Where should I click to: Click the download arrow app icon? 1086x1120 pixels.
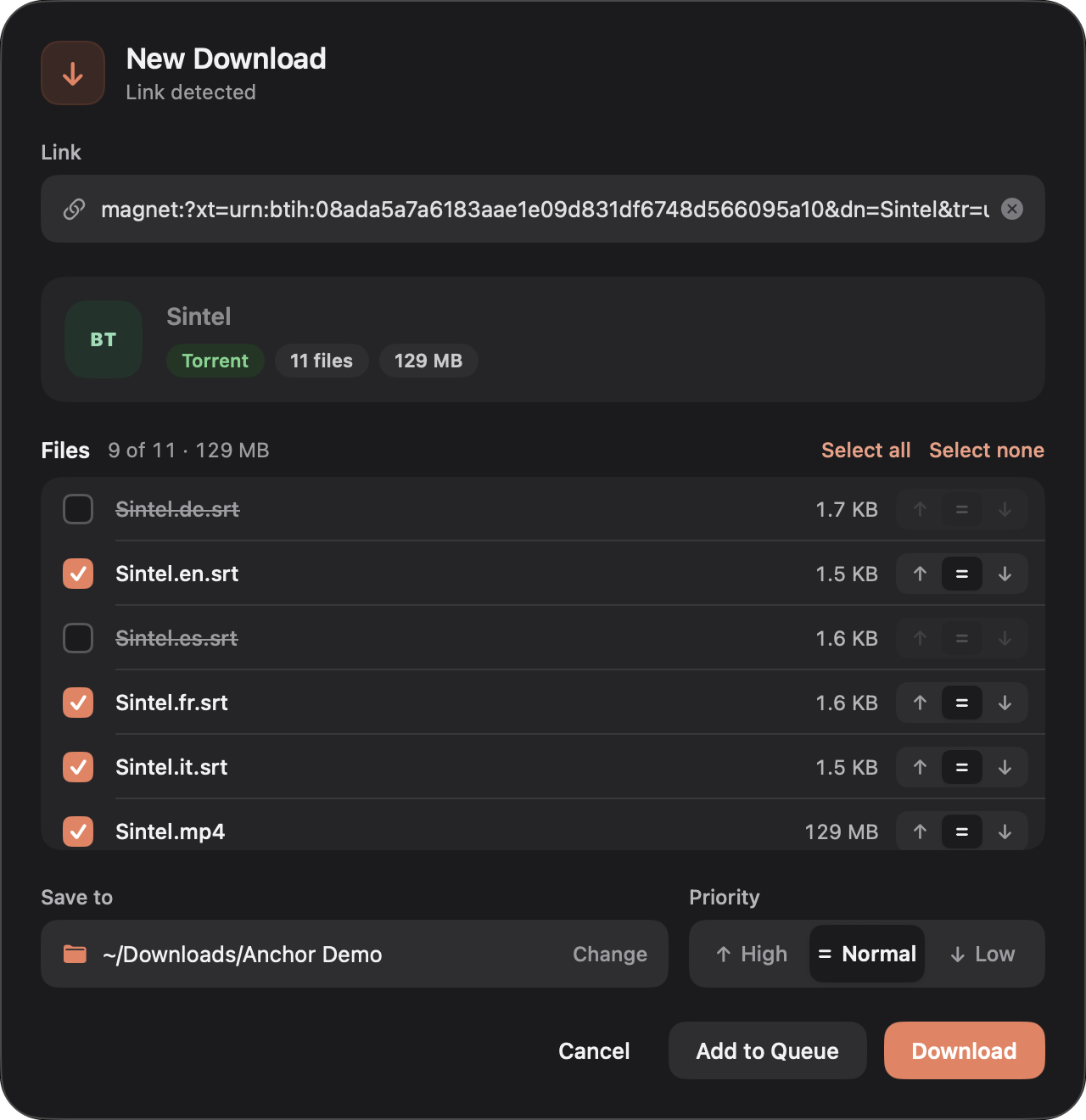[73, 73]
